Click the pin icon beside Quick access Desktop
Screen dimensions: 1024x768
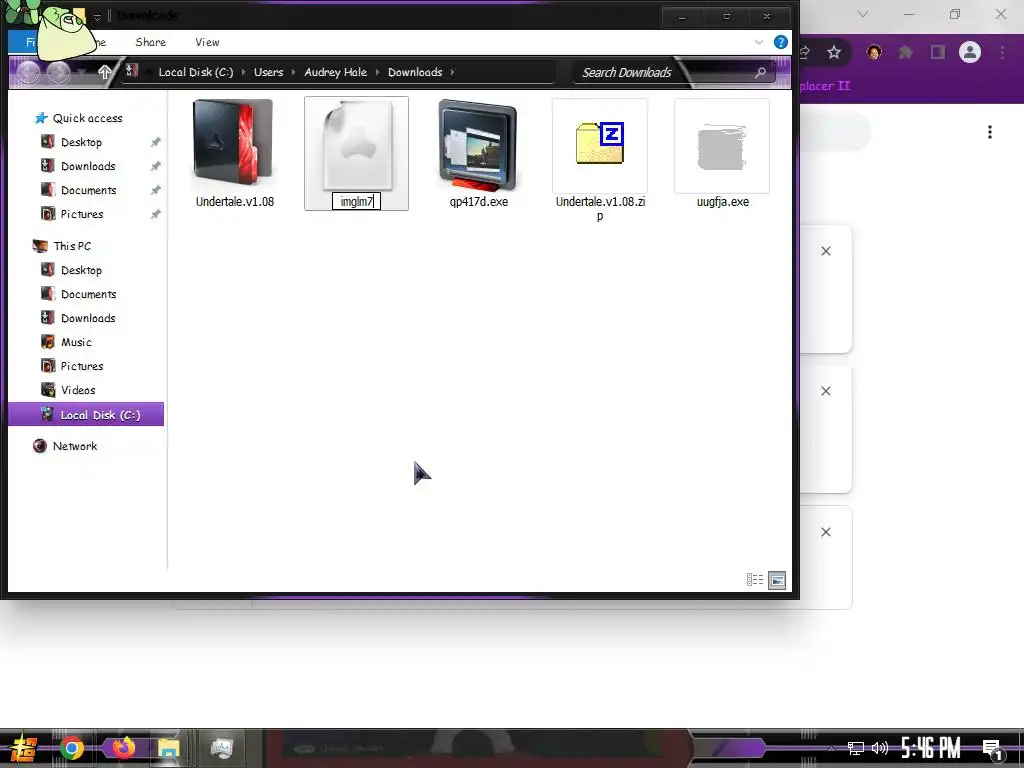pos(155,142)
